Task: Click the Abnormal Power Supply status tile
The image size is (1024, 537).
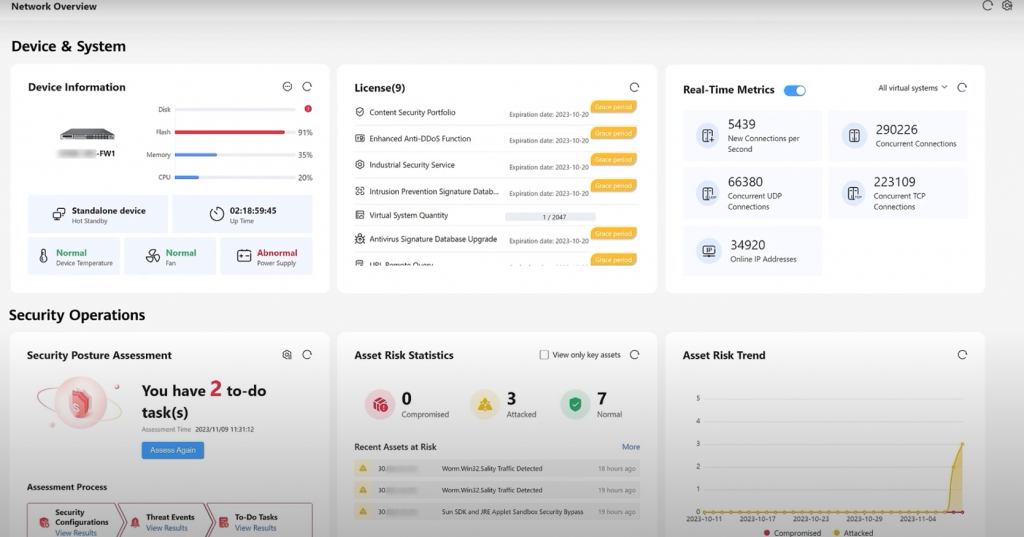Action: 266,257
